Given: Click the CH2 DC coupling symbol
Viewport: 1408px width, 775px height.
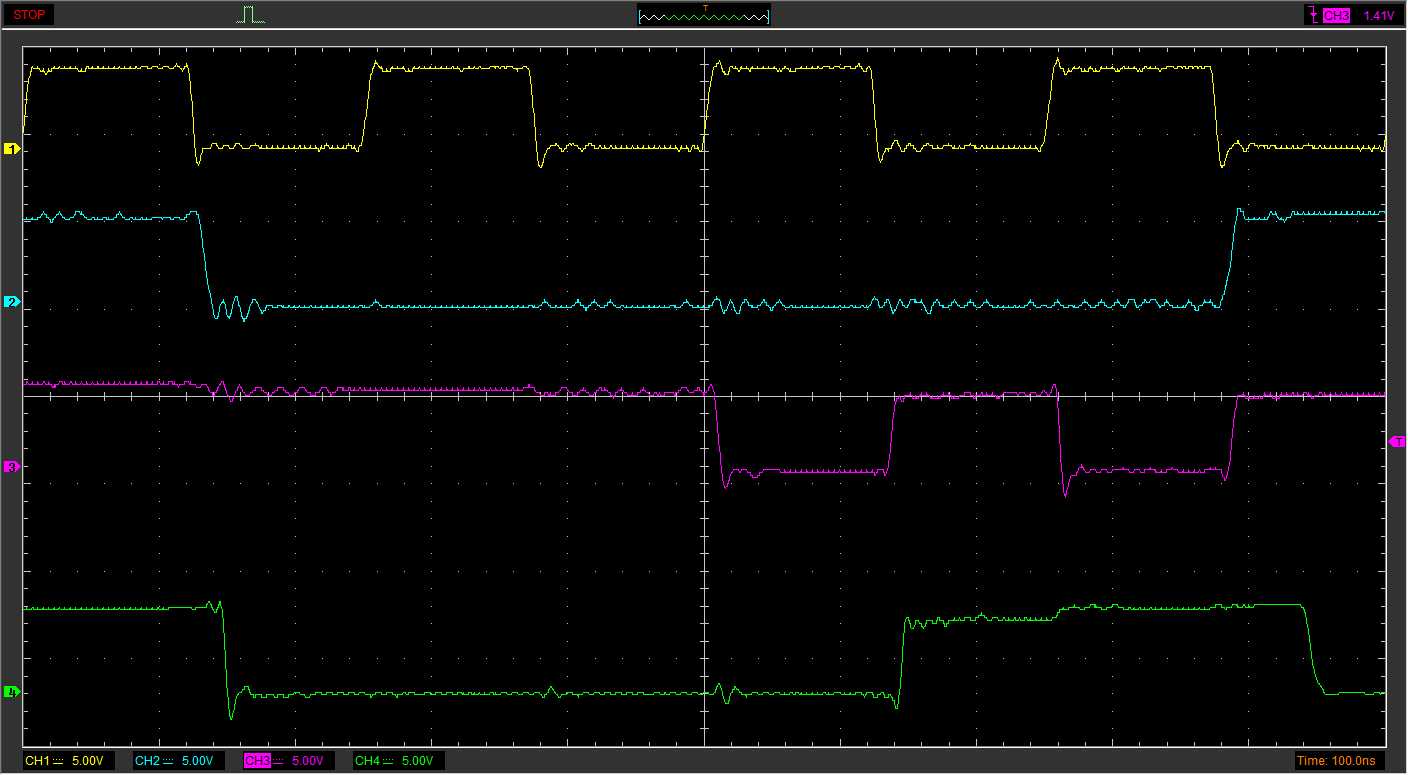Looking at the screenshot, I should tap(167, 761).
